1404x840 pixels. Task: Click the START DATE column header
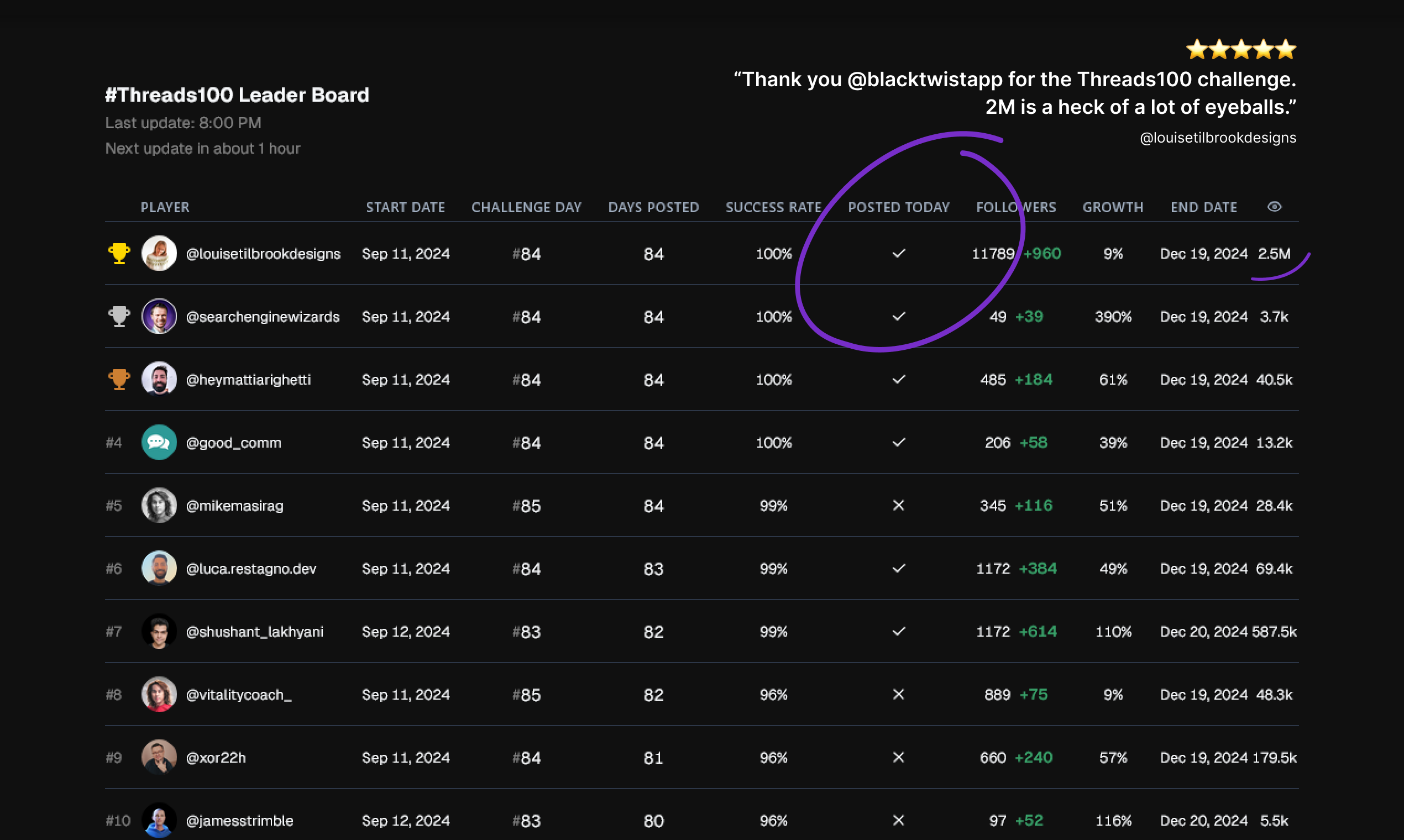point(405,207)
